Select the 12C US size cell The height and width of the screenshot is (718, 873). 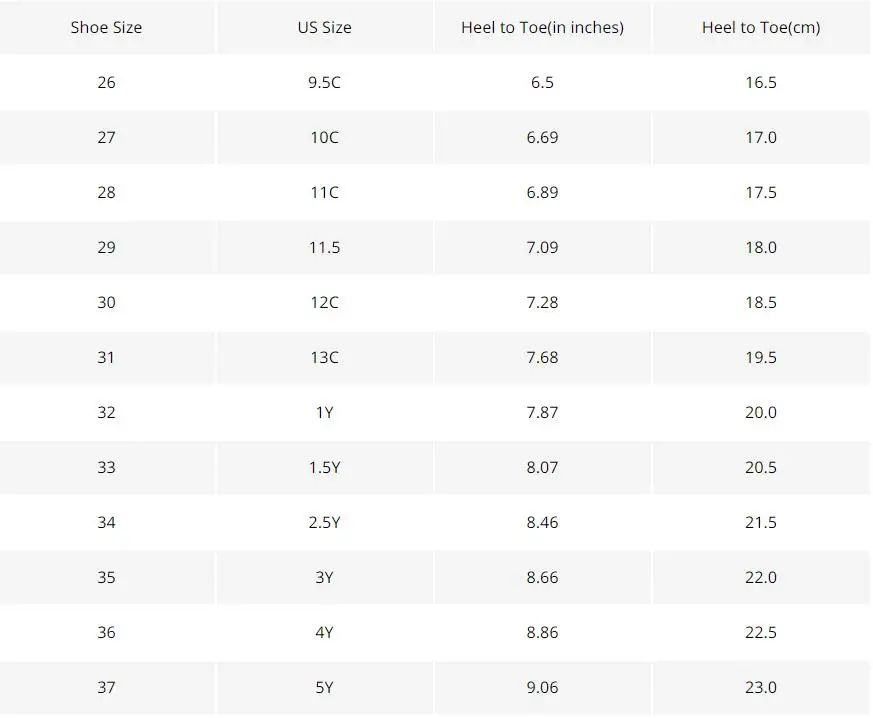click(325, 302)
